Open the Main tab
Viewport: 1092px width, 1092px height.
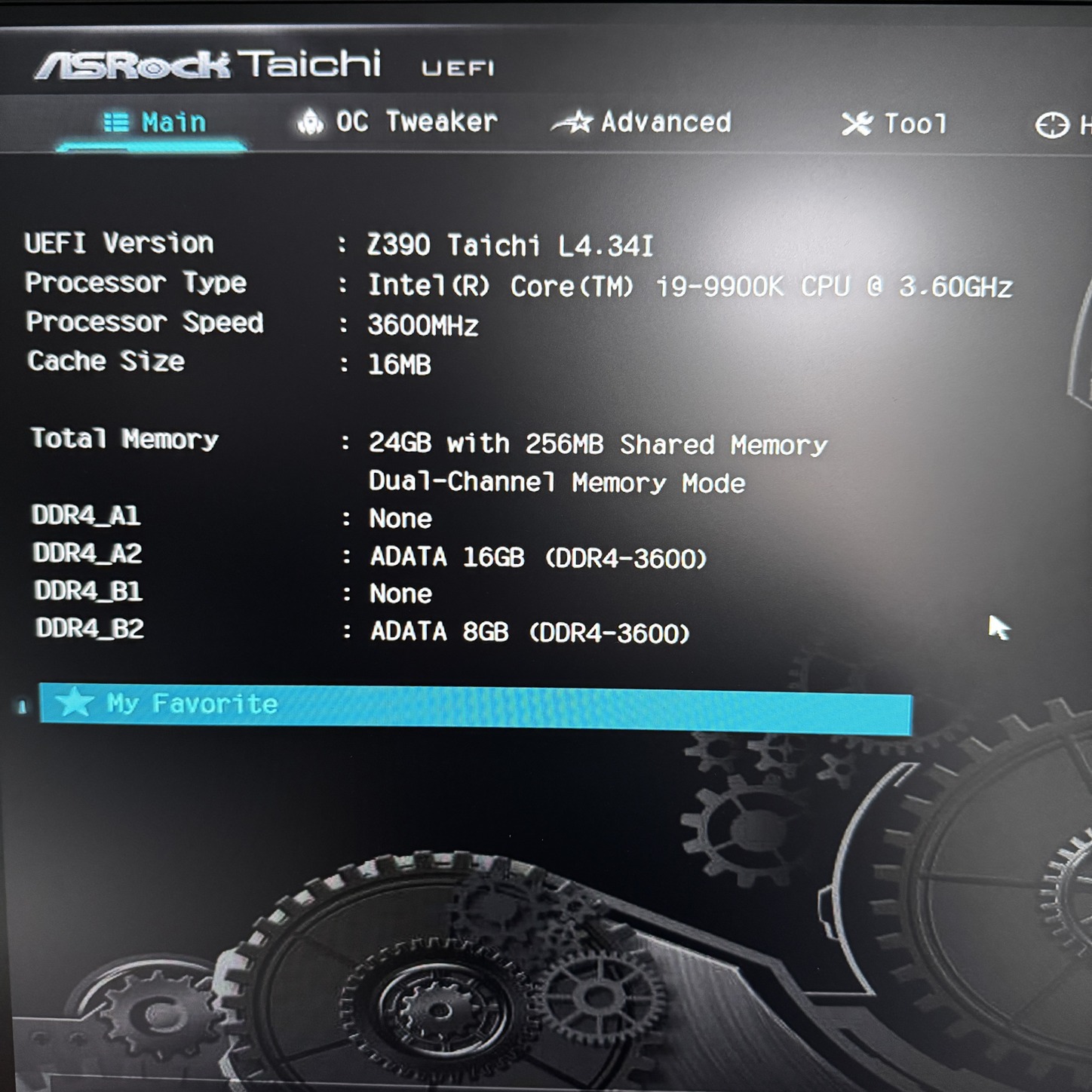click(x=153, y=122)
